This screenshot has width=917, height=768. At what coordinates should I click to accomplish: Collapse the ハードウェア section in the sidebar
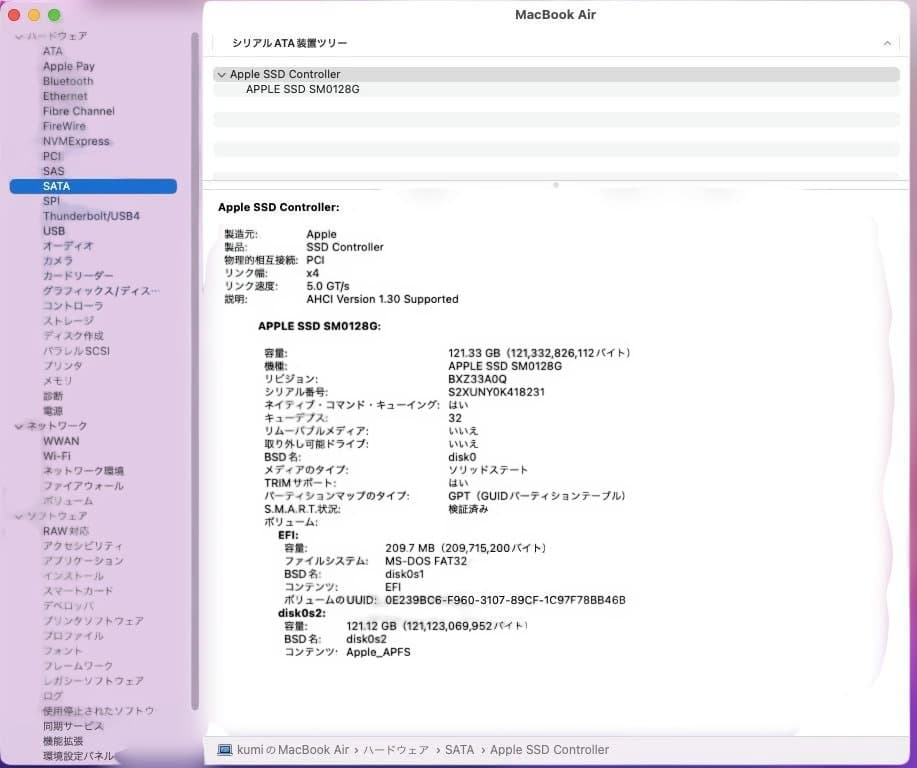pos(18,36)
